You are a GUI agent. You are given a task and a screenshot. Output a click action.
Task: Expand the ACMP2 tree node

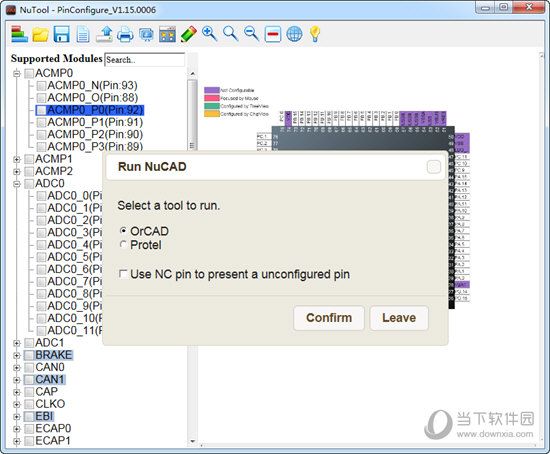(x=16, y=172)
